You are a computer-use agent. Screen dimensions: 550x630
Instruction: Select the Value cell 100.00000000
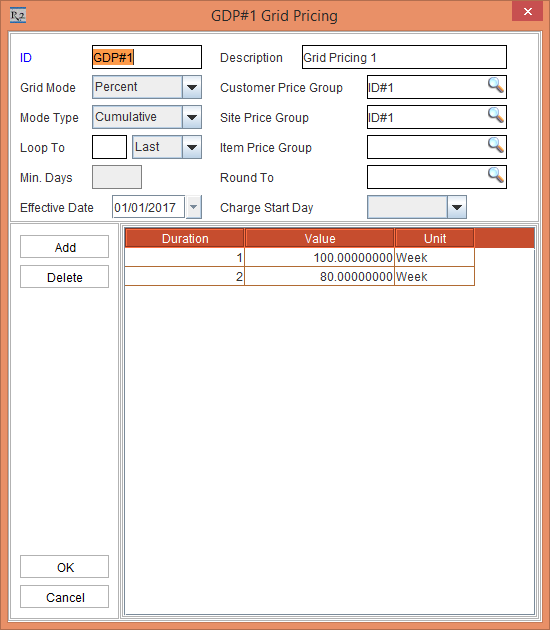point(319,258)
